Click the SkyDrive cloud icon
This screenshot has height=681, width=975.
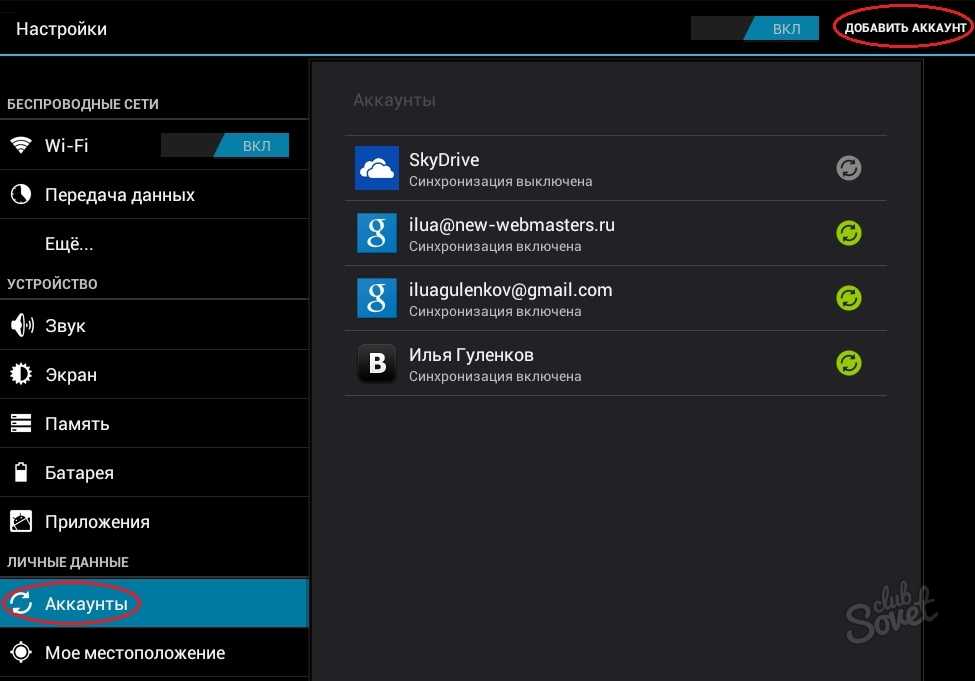pyautogui.click(x=377, y=168)
